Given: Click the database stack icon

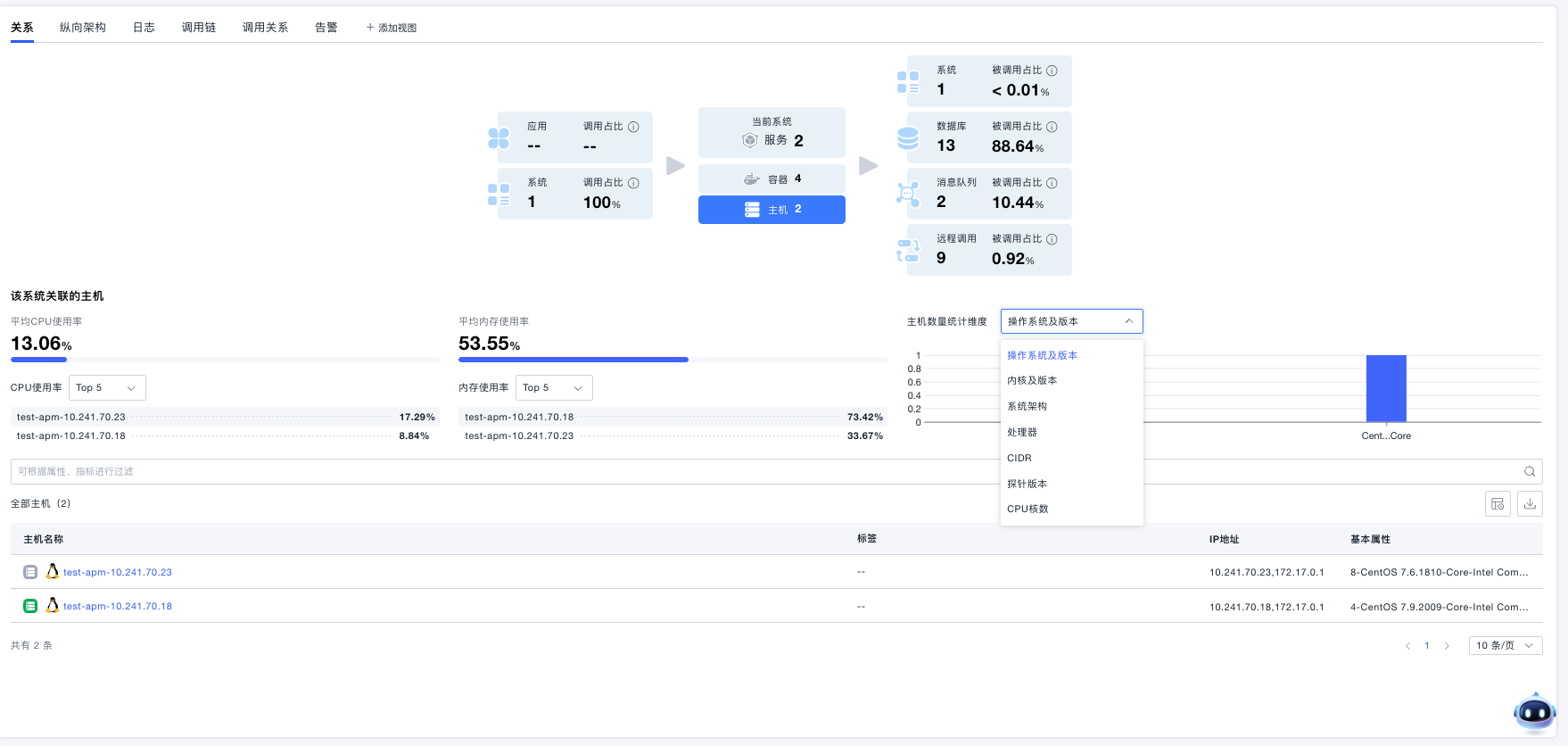Looking at the screenshot, I should (908, 138).
